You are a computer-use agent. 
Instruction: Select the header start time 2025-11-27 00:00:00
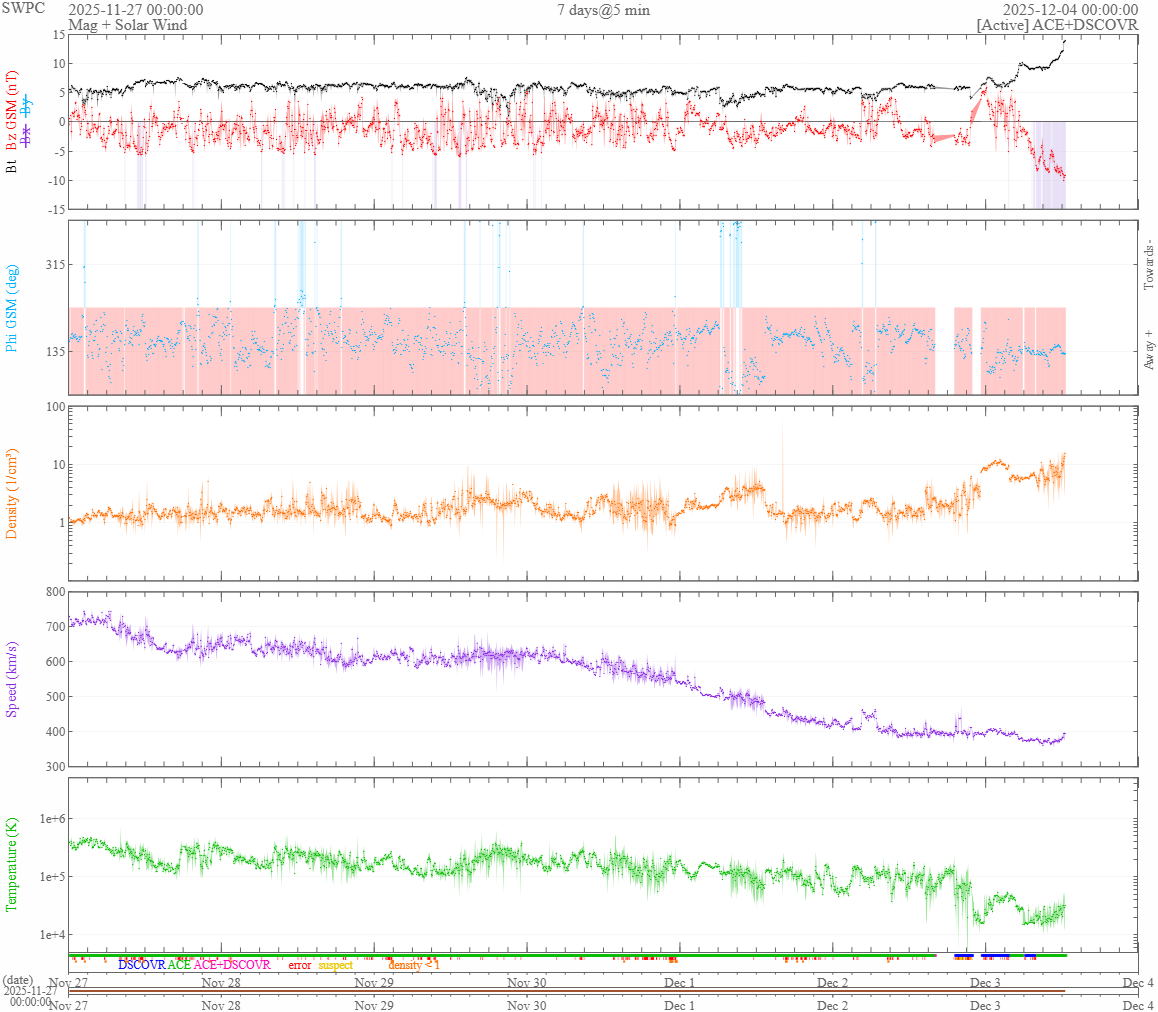tap(136, 10)
